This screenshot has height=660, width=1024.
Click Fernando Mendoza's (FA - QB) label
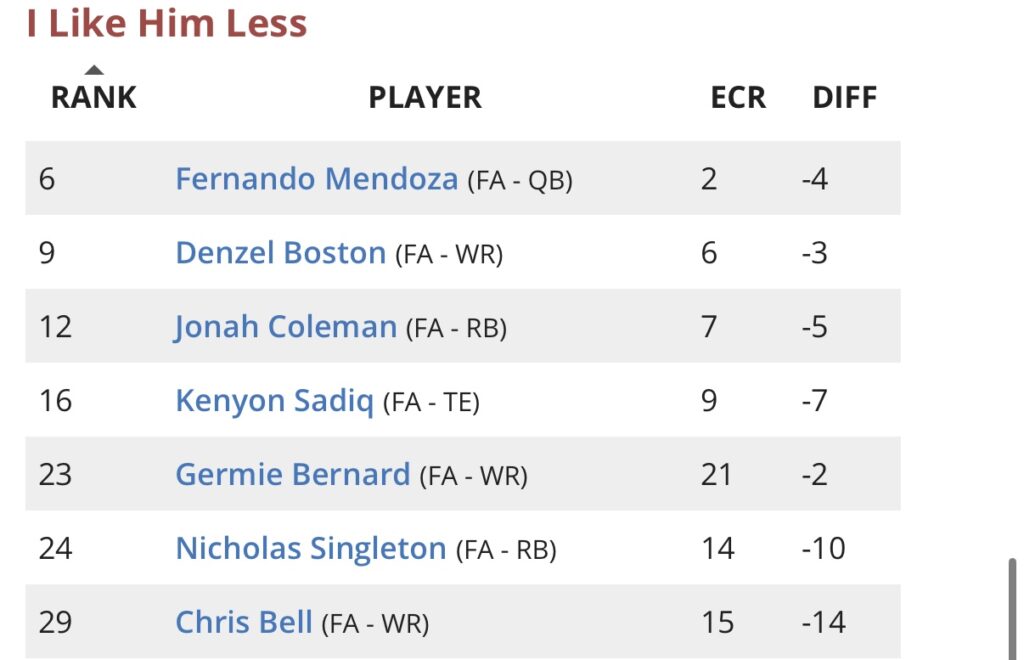coord(520,181)
